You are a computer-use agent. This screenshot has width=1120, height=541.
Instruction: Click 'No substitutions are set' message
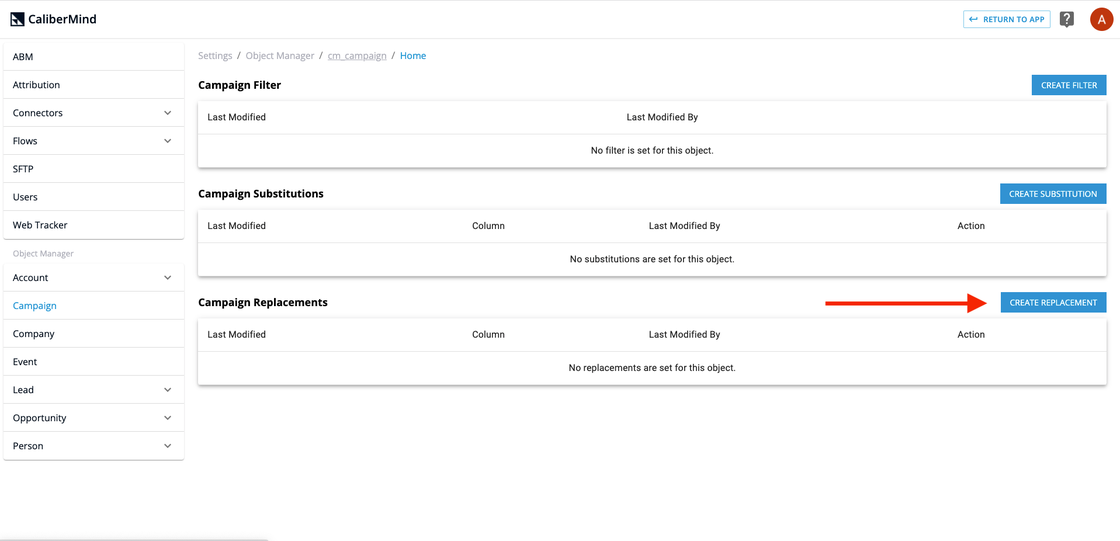(652, 259)
